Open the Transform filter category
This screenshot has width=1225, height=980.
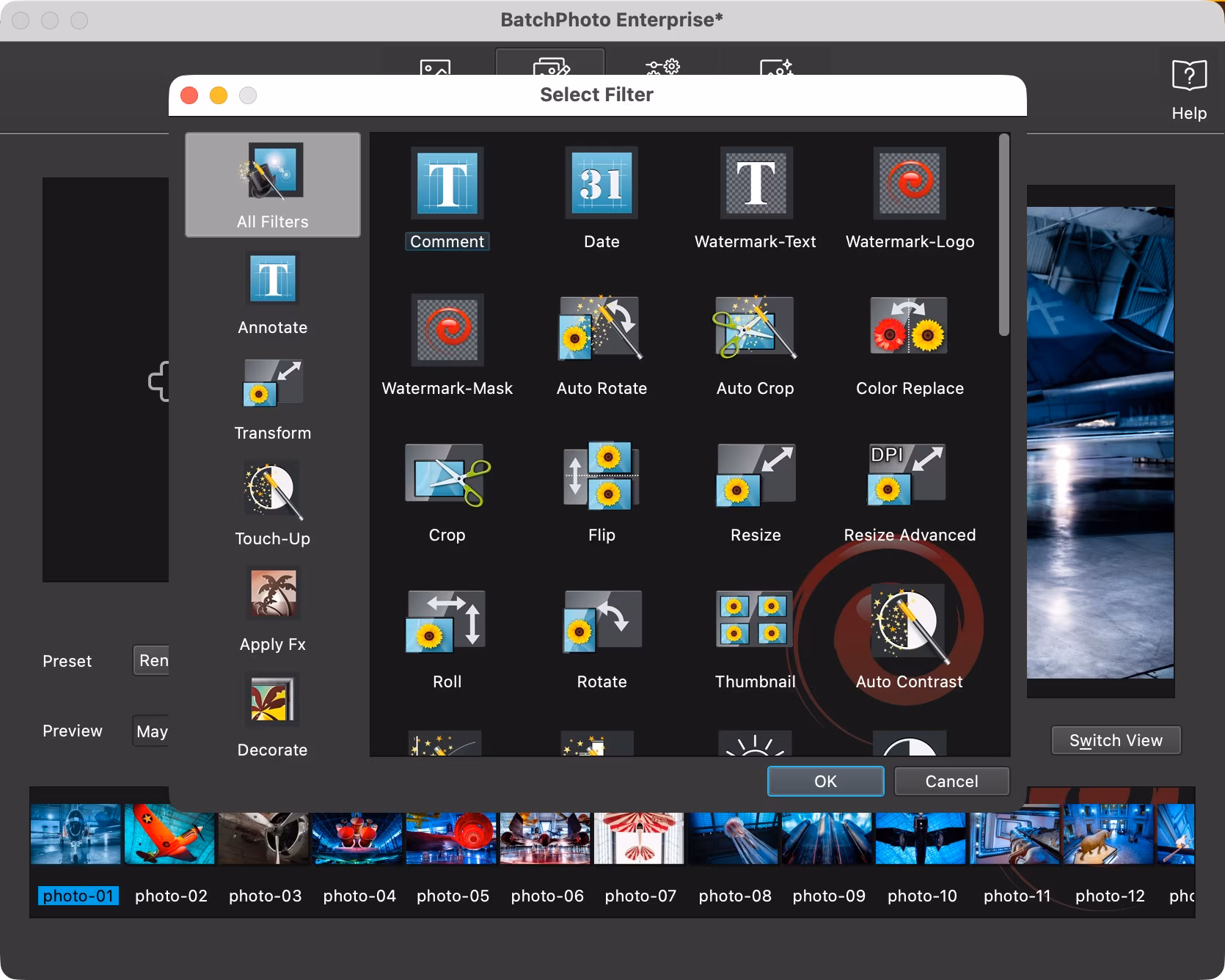[x=273, y=400]
